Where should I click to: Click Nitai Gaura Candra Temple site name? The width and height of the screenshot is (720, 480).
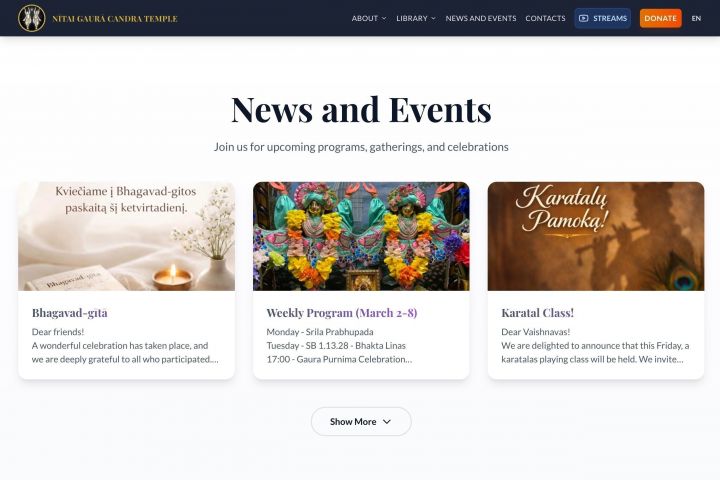coord(115,19)
